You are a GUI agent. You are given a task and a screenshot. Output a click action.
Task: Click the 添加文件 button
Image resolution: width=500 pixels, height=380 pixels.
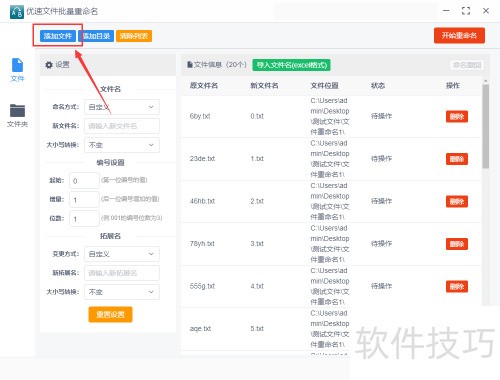(x=58, y=36)
